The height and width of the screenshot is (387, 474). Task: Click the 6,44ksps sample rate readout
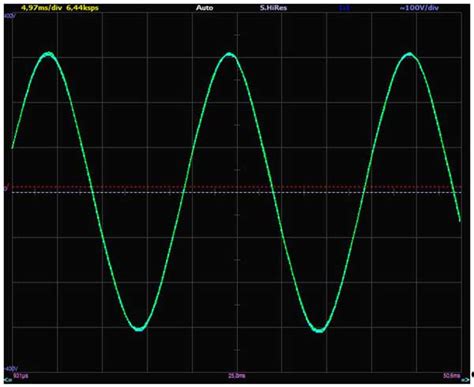[82, 8]
